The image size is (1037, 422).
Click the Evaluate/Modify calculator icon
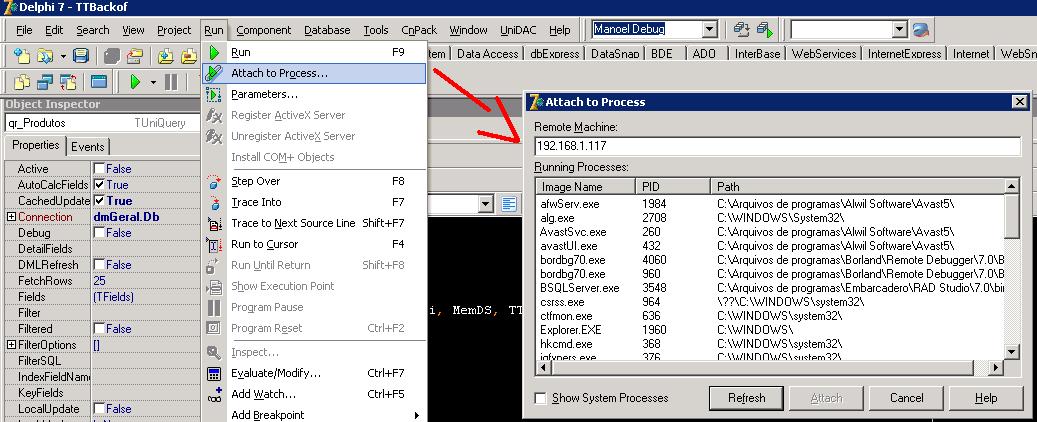[214, 374]
